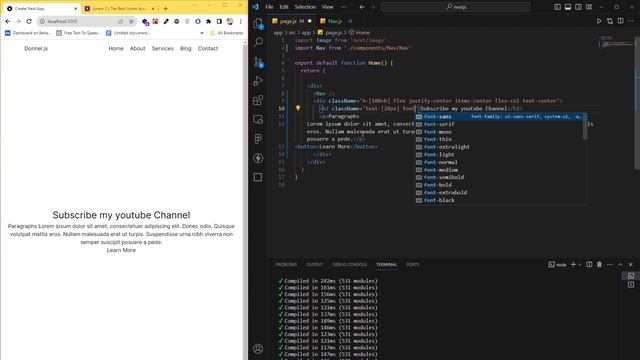640x360 pixels.
Task: Open Source Control view in activity bar
Action: click(x=258, y=62)
